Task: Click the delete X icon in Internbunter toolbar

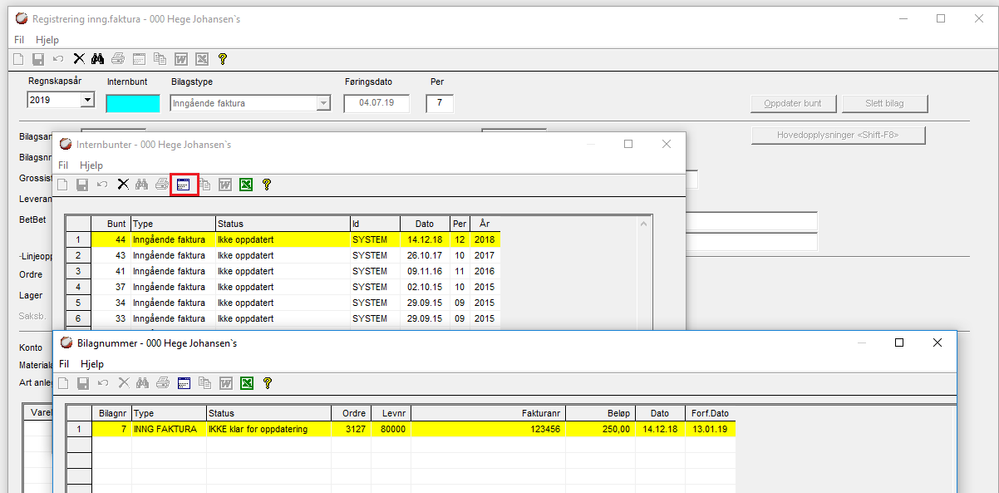Action: point(123,184)
